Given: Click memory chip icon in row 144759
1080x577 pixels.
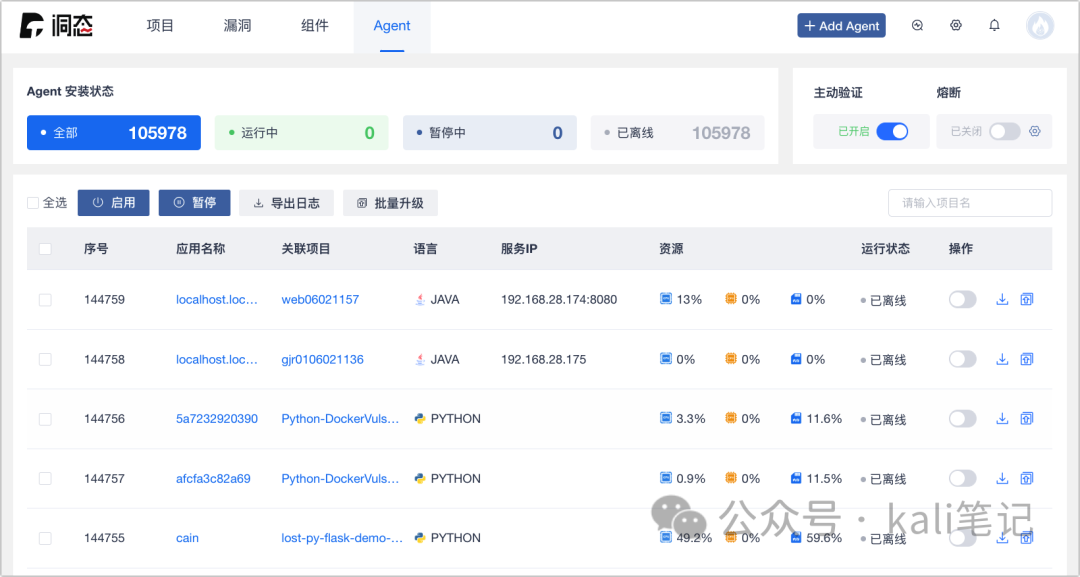Looking at the screenshot, I should (x=731, y=299).
